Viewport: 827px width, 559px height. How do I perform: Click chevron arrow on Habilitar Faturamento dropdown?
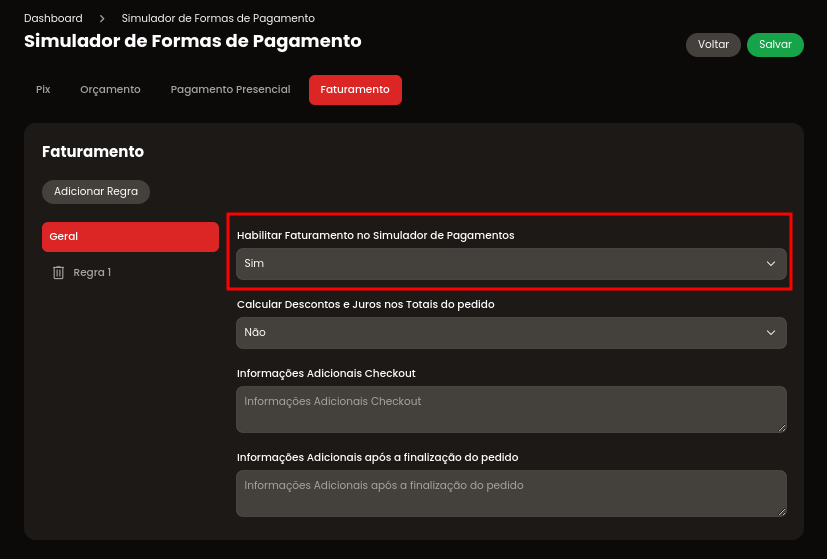[x=771, y=264]
